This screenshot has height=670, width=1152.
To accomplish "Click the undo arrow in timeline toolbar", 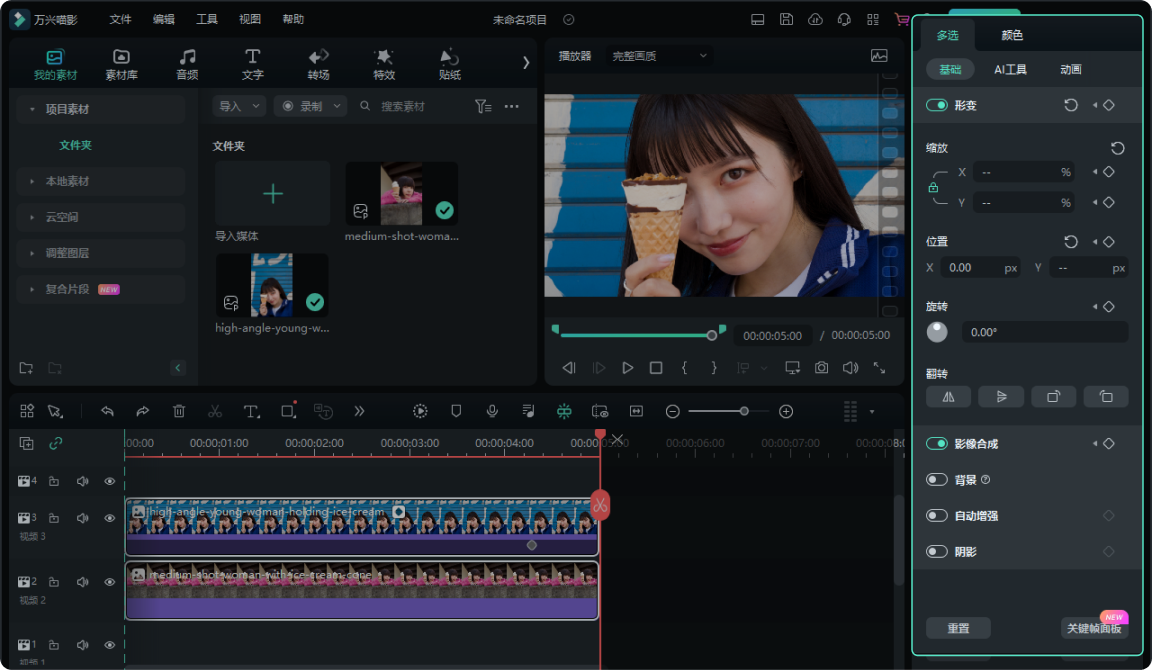I will pyautogui.click(x=107, y=411).
